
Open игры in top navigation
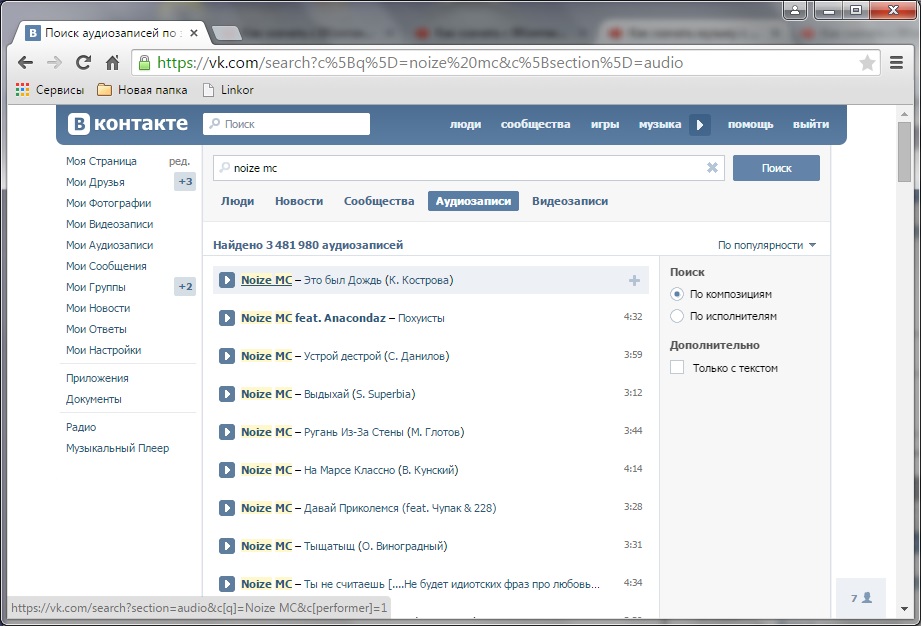[604, 125]
